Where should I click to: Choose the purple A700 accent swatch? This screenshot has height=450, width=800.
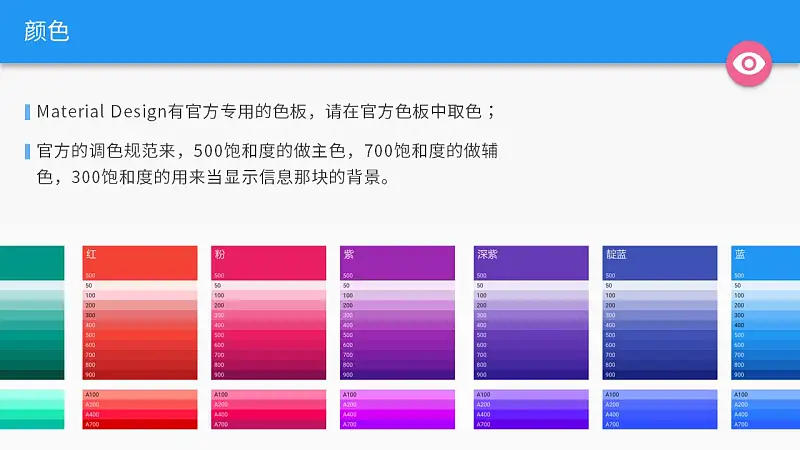(397, 424)
